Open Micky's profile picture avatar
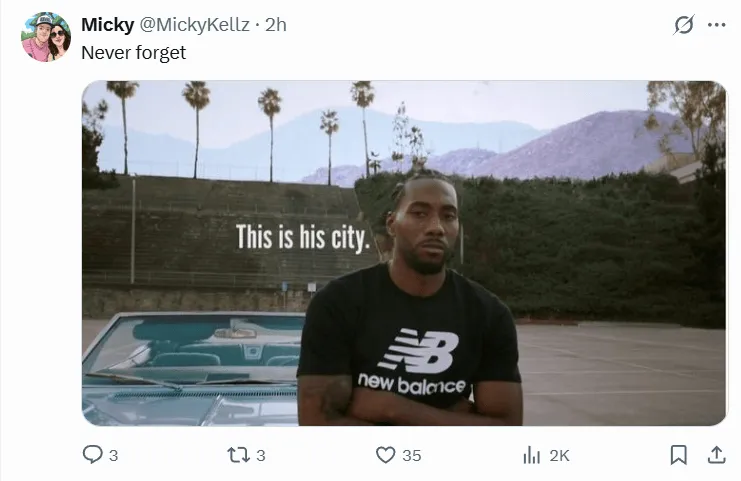Screen dimensions: 741x481 coord(46,37)
